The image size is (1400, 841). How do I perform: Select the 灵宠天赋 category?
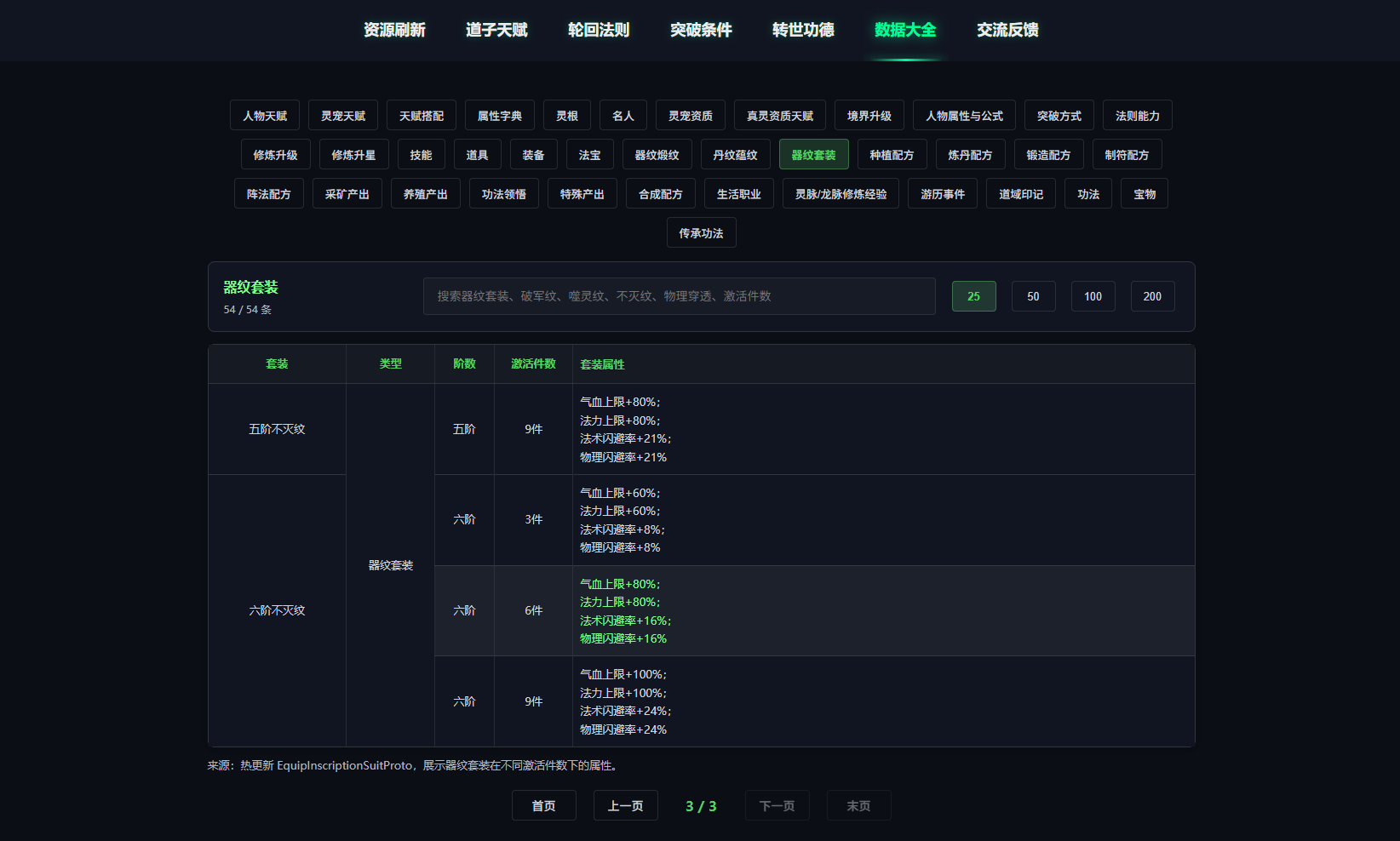pos(343,116)
